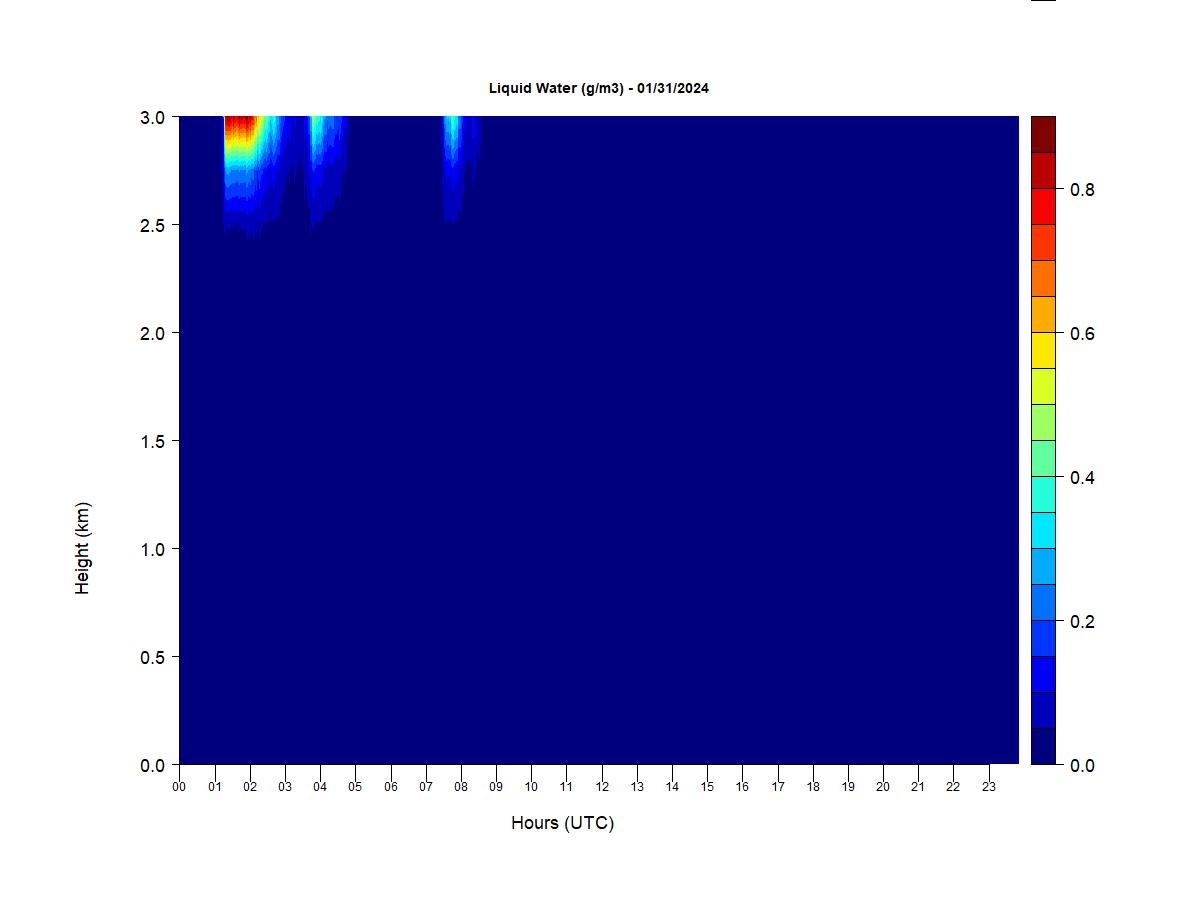This screenshot has width=1200, height=900.
Task: Select the 'Height (km)' y-axis label
Action: point(82,548)
